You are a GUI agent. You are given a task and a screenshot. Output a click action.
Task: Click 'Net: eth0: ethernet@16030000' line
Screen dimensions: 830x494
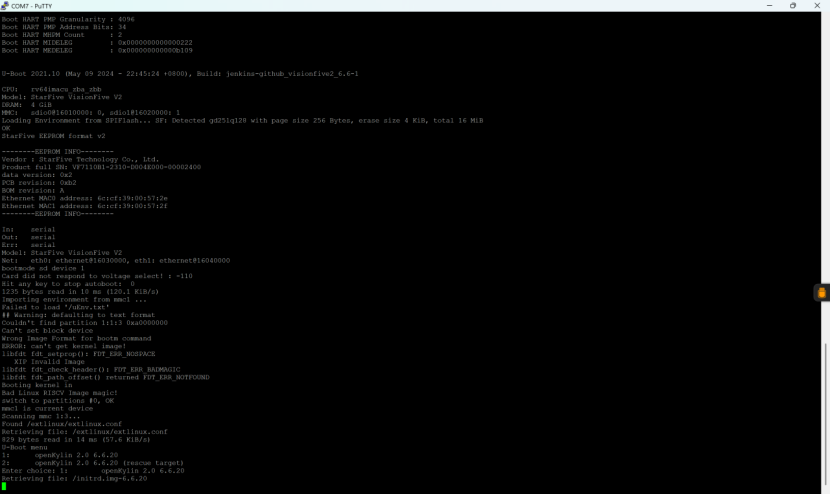point(116,261)
